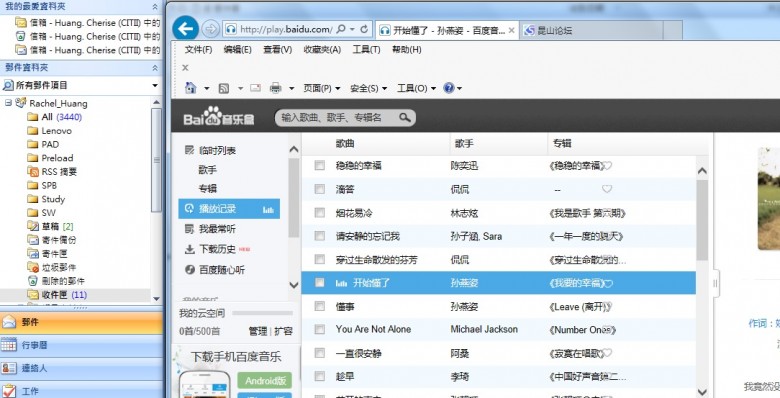
Task: Click the search magnifier in the address bar
Action: click(x=341, y=29)
